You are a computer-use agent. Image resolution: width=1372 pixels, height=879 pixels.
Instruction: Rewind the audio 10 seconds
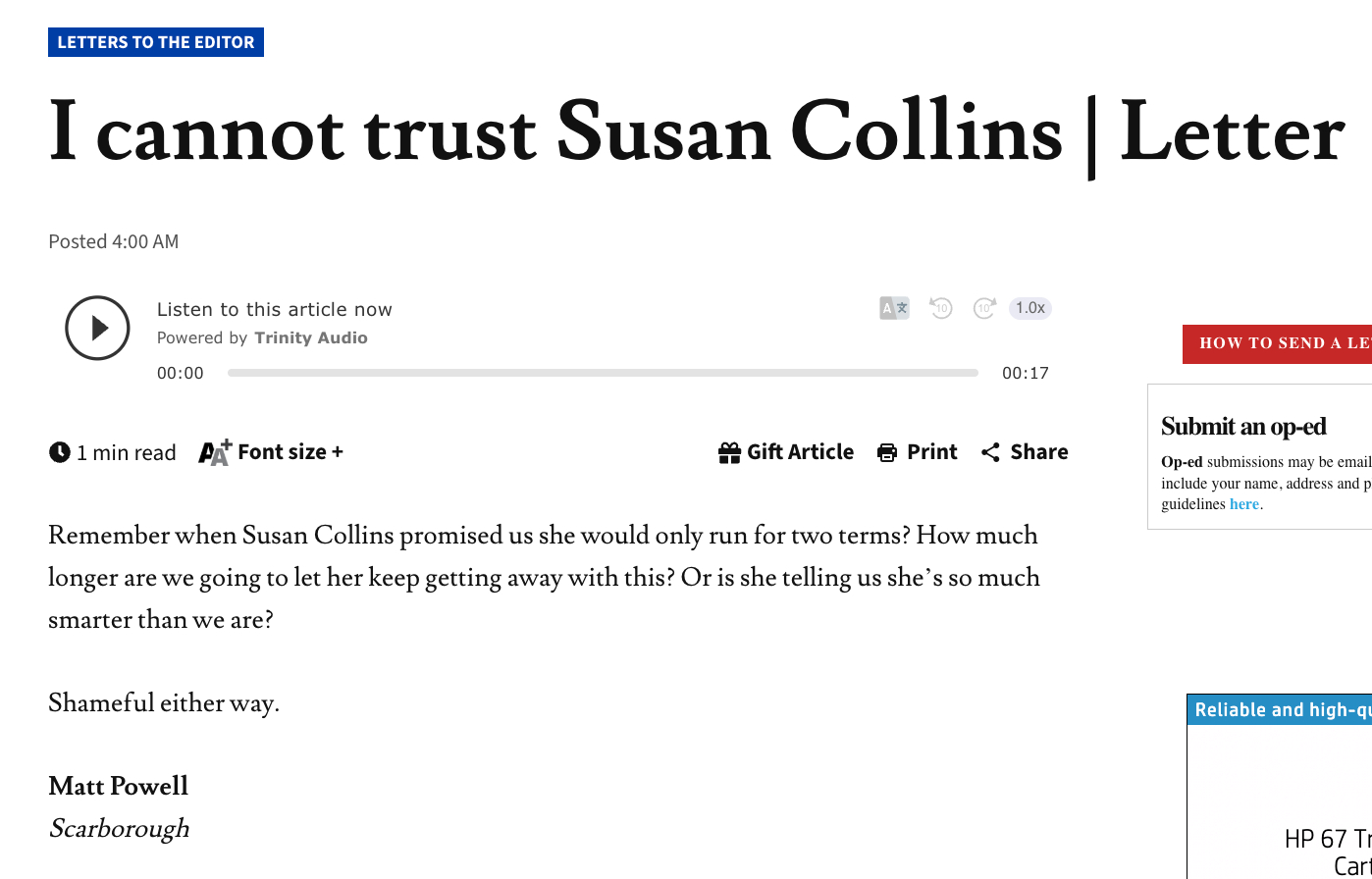point(941,308)
